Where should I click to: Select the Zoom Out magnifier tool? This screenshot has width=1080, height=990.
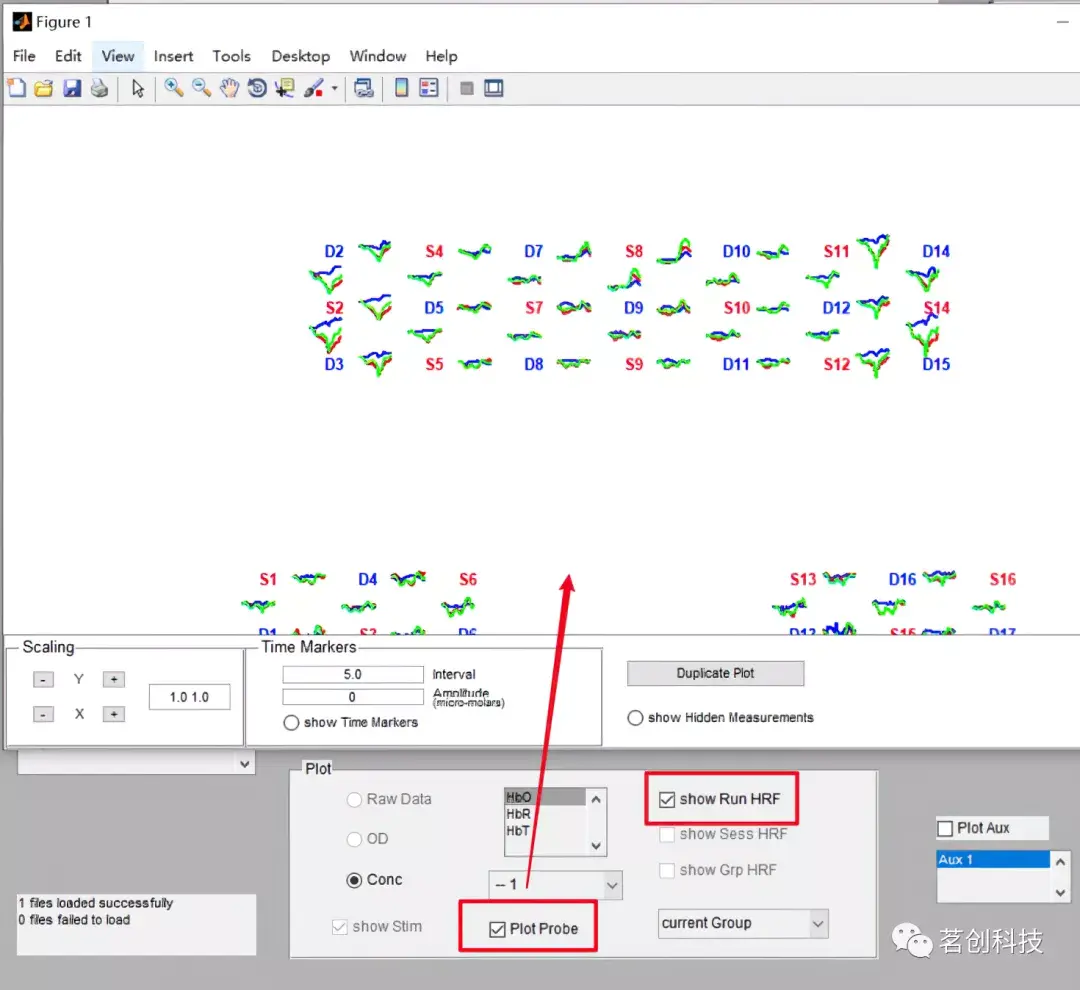tap(201, 88)
